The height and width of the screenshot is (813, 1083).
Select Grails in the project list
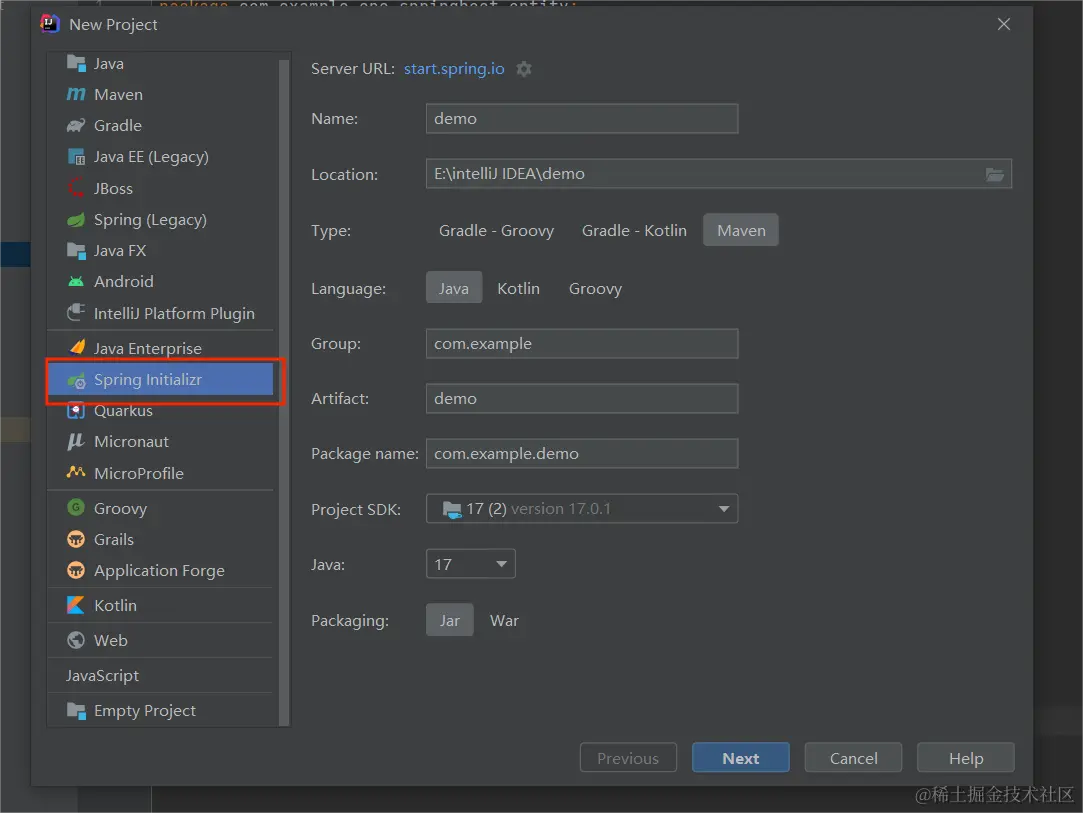(x=161, y=539)
